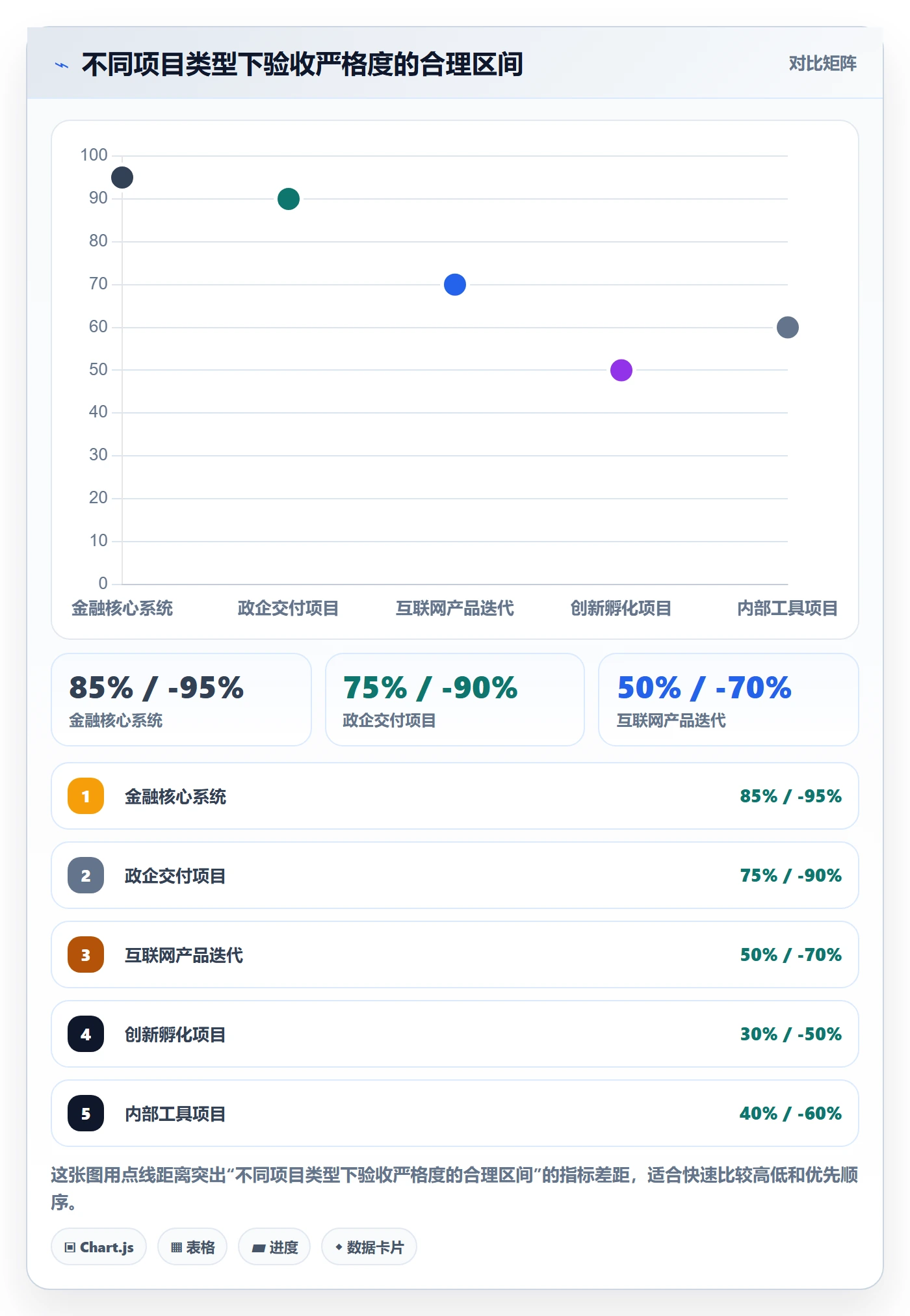This screenshot has height=1316, width=910.
Task: Click the purple 创新孵化项目 data point
Action: [621, 371]
